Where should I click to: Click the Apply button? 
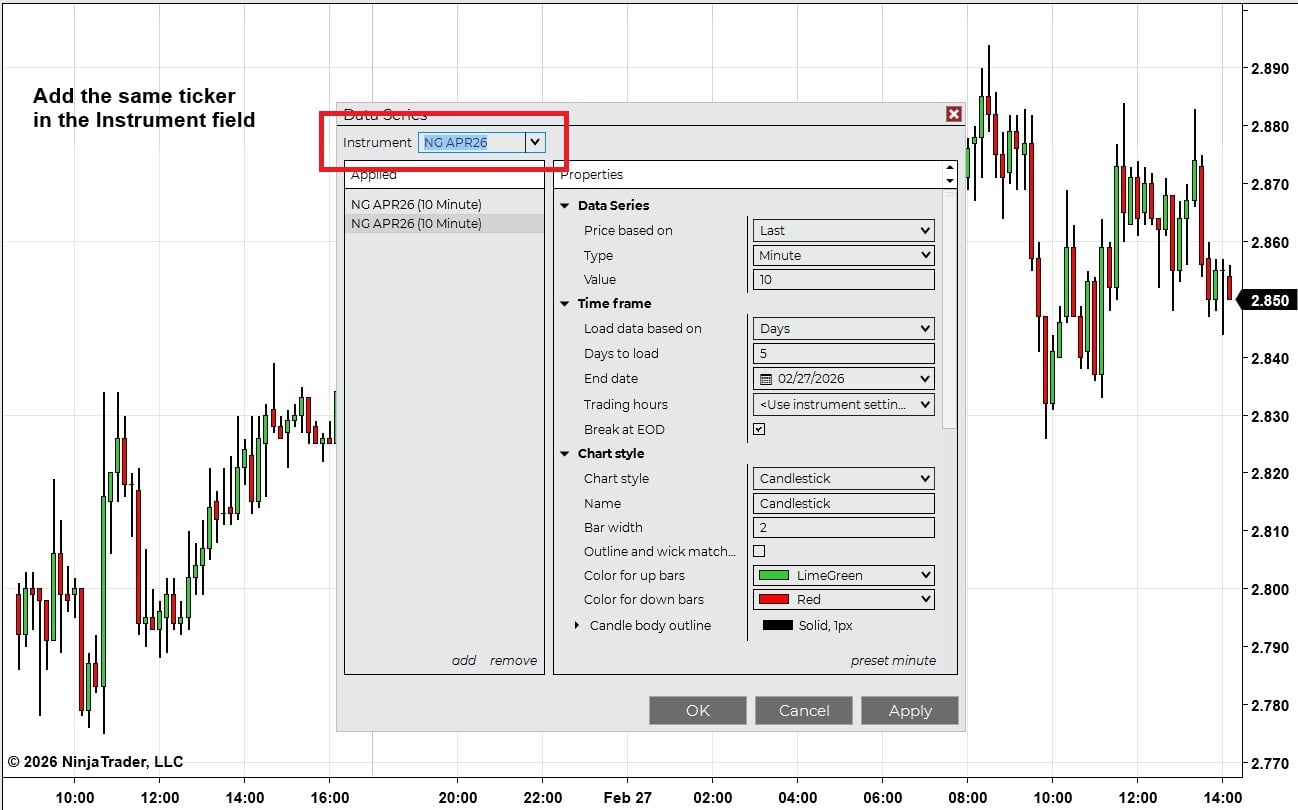[909, 710]
